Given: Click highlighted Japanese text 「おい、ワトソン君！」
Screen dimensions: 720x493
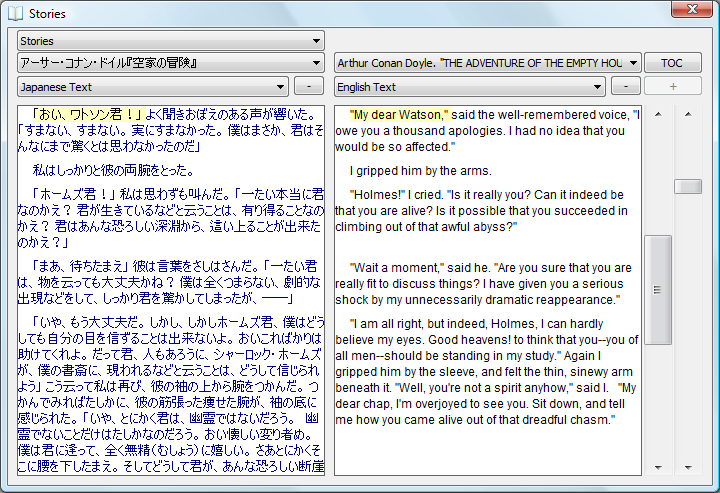Looking at the screenshot, I should (89, 114).
